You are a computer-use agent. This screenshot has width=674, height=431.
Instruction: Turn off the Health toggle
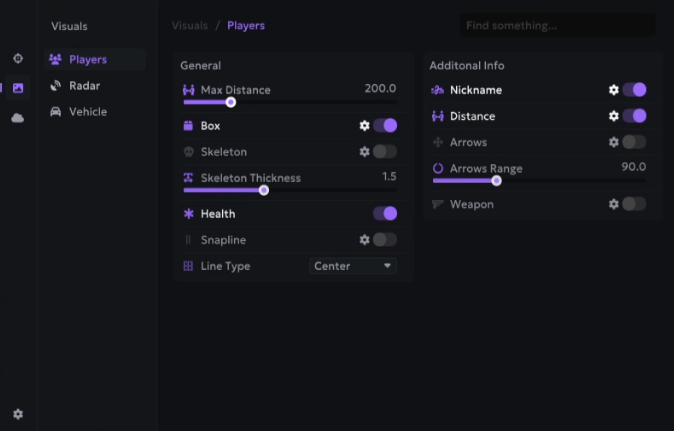385,214
